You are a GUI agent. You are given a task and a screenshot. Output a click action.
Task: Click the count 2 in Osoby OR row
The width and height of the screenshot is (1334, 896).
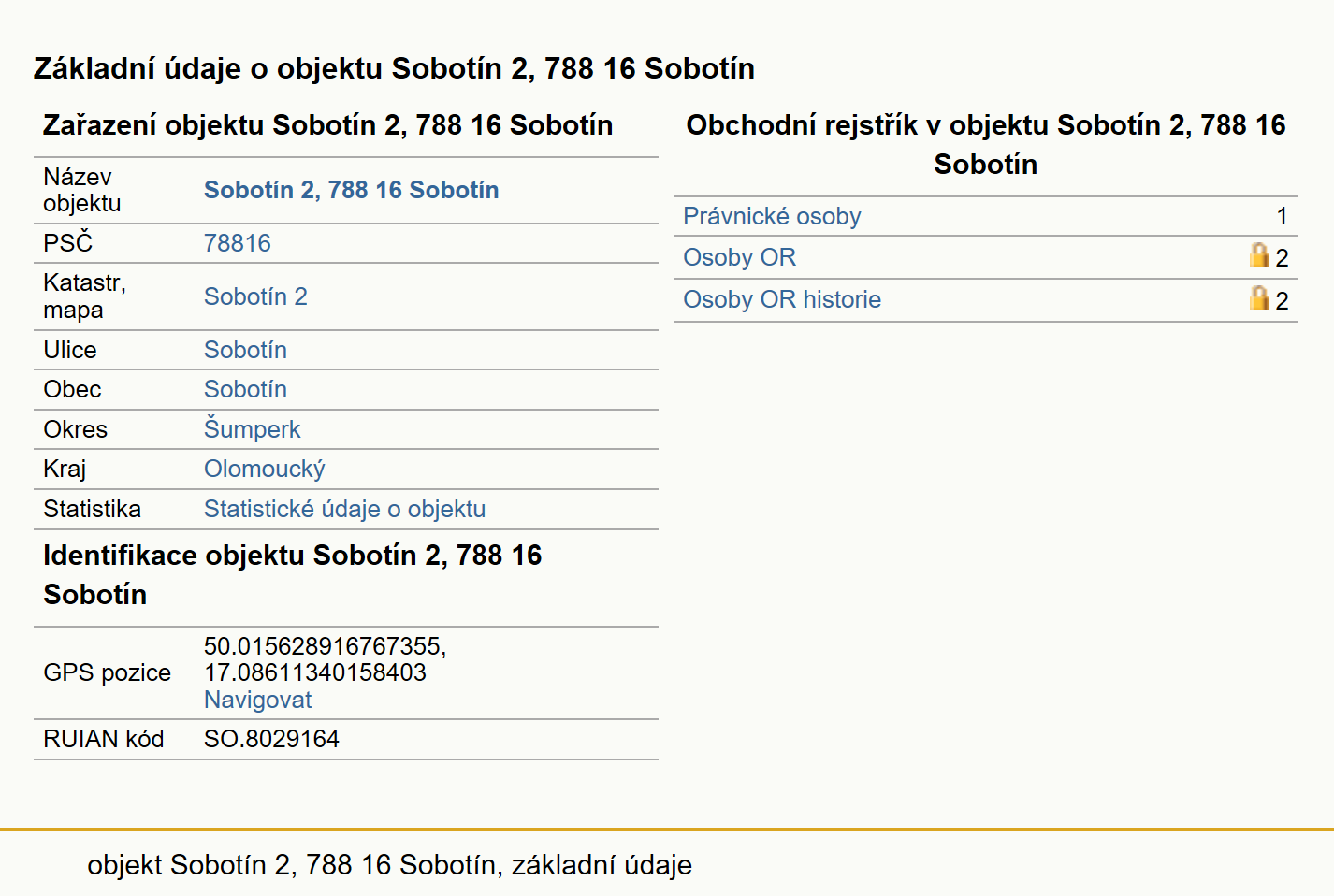1283,258
